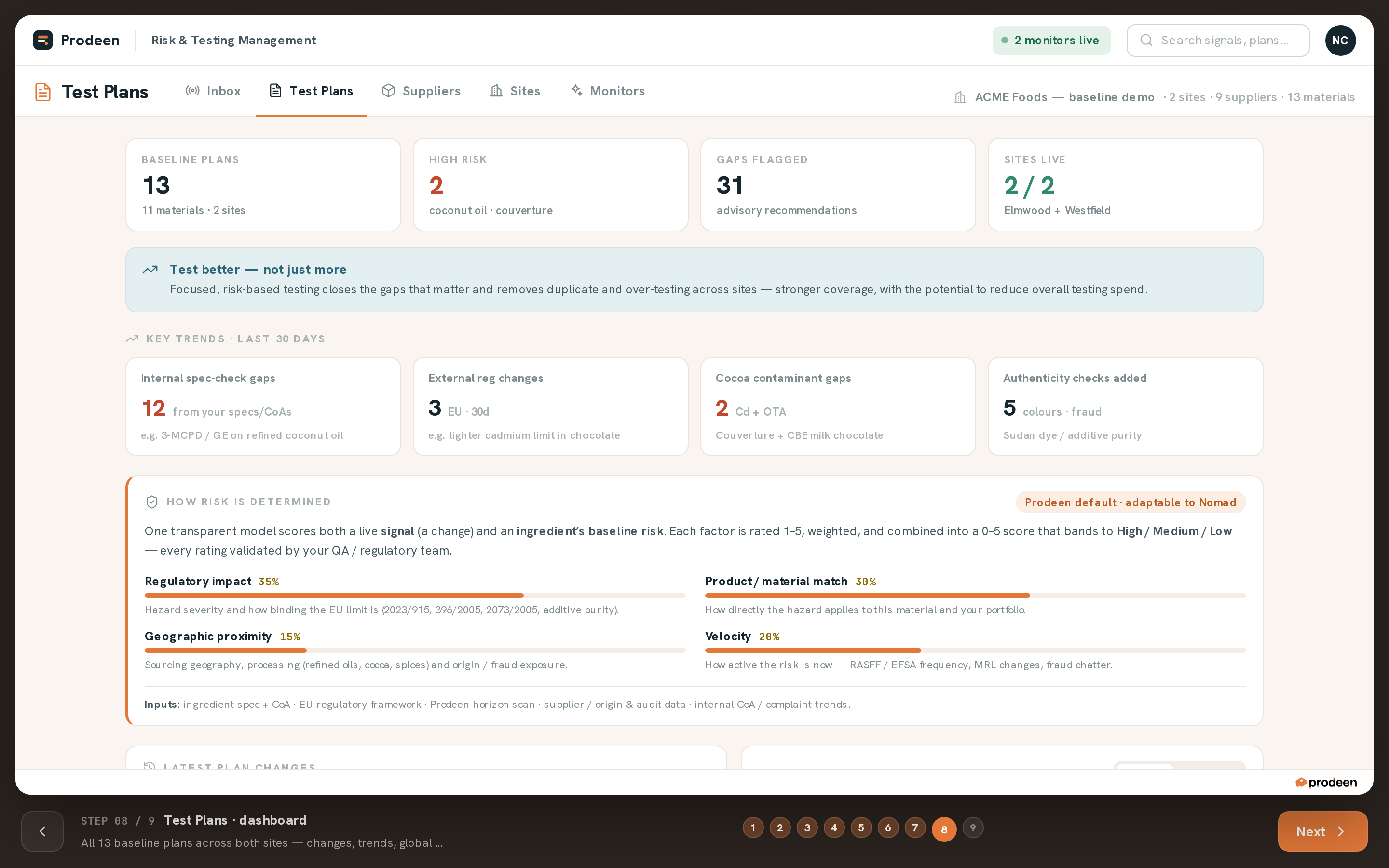The width and height of the screenshot is (1389, 868).
Task: Click the Inputs line under risk model
Action: point(497,705)
